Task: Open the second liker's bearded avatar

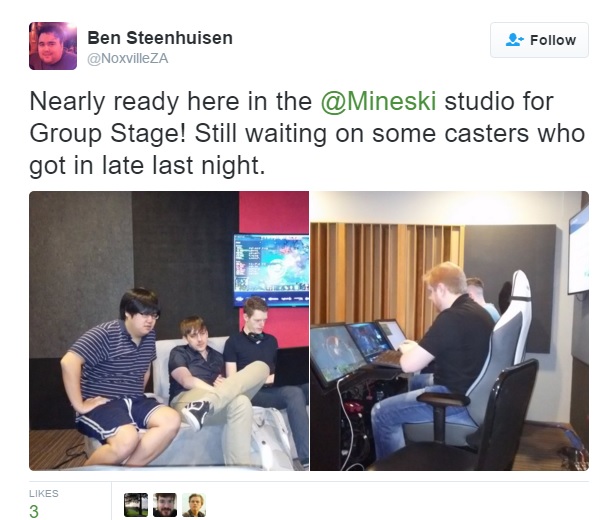Action: point(165,505)
